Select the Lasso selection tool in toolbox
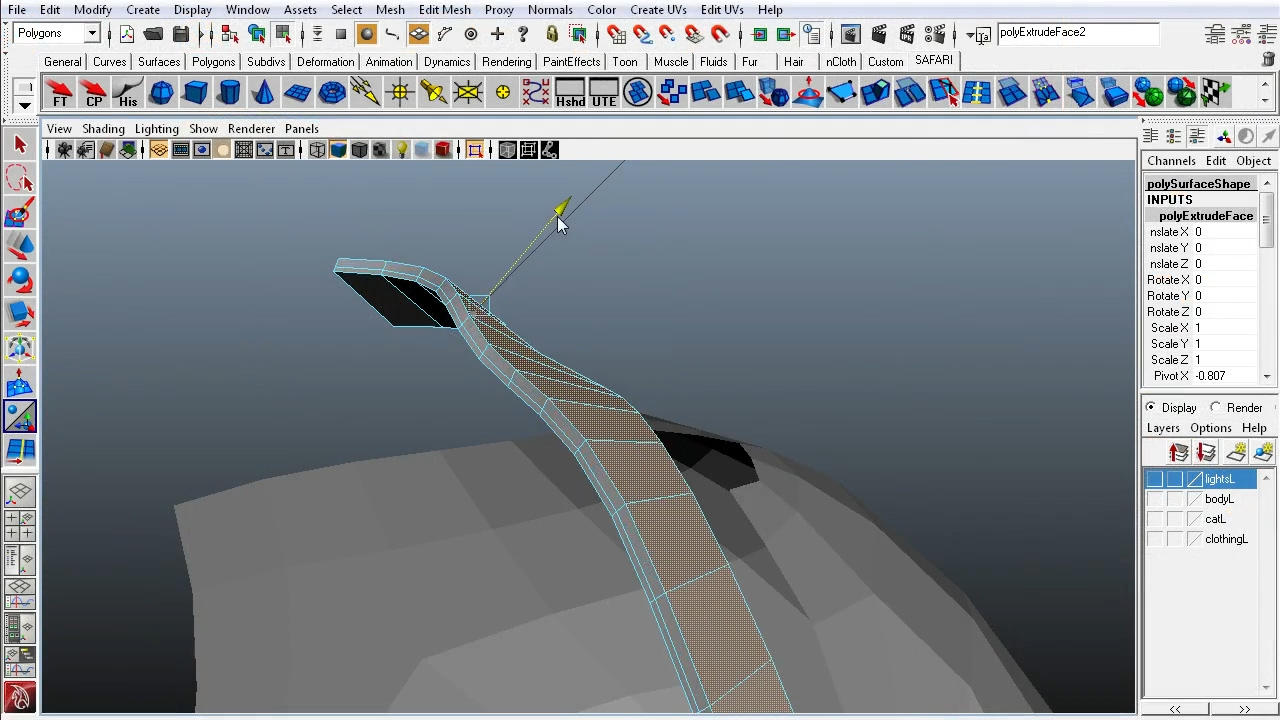The image size is (1280, 720). (x=20, y=178)
